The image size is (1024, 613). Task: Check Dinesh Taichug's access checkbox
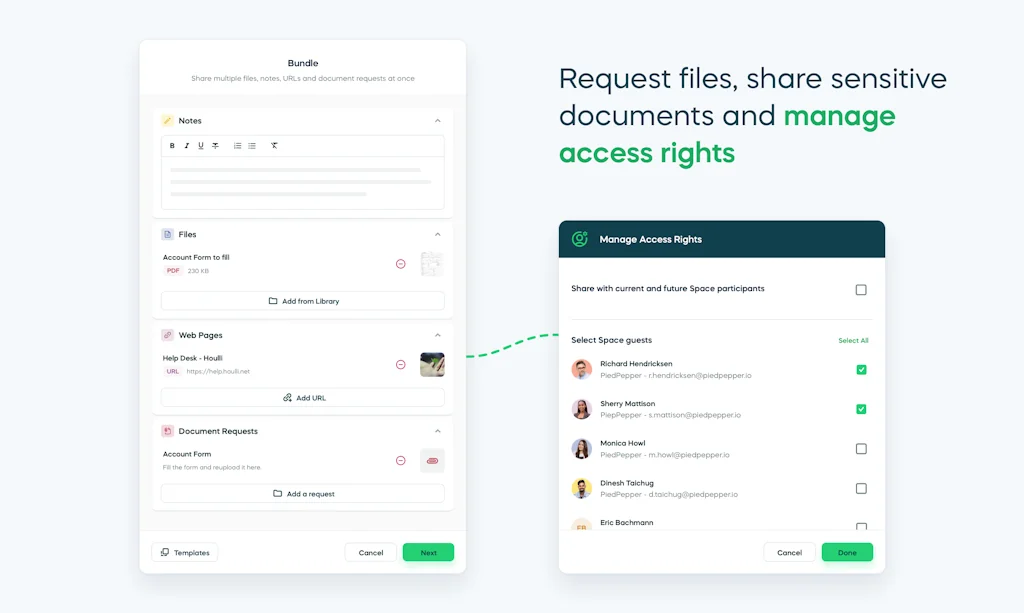point(861,488)
